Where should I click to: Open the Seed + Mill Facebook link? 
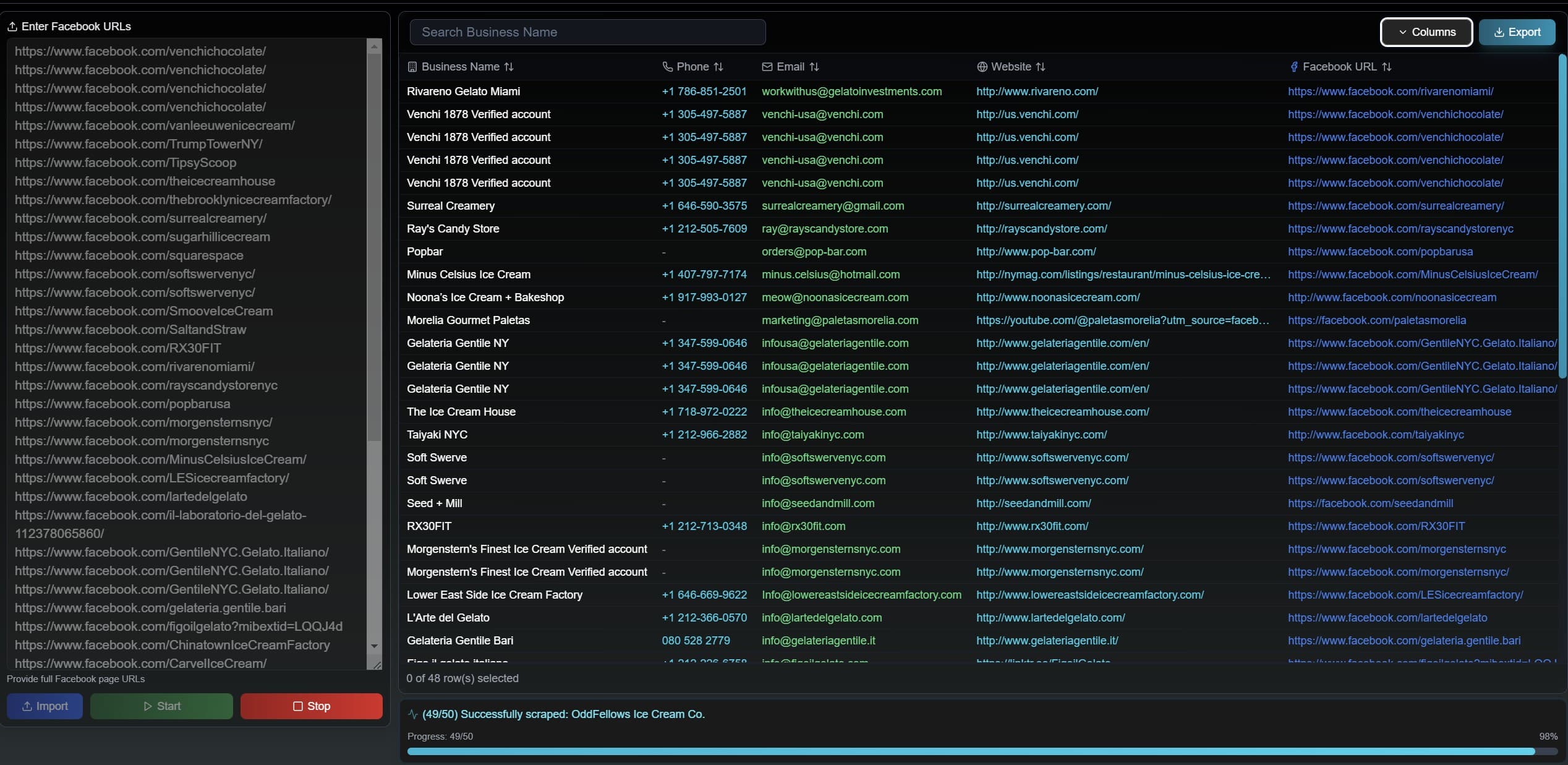point(1370,503)
